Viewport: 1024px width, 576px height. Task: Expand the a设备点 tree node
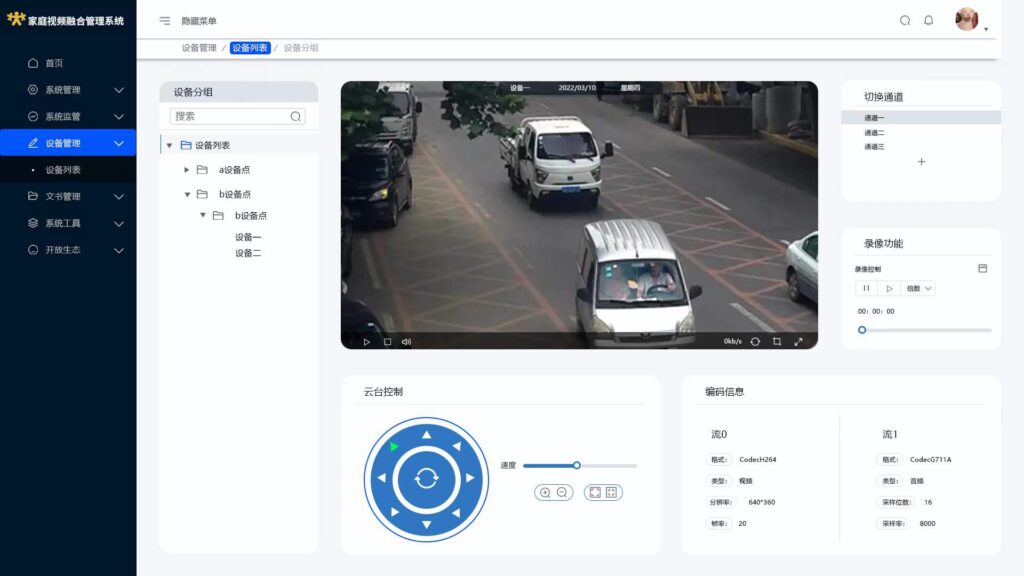pos(187,170)
